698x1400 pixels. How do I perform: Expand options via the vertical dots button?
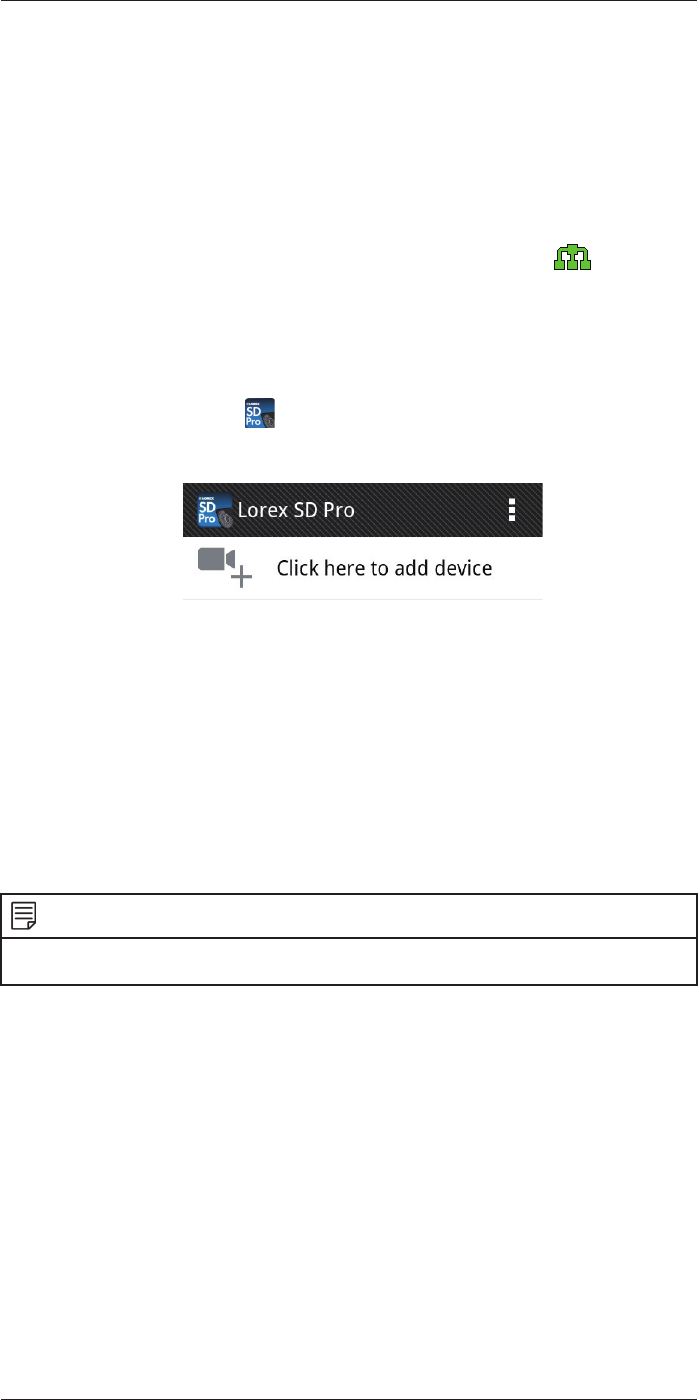coord(512,510)
